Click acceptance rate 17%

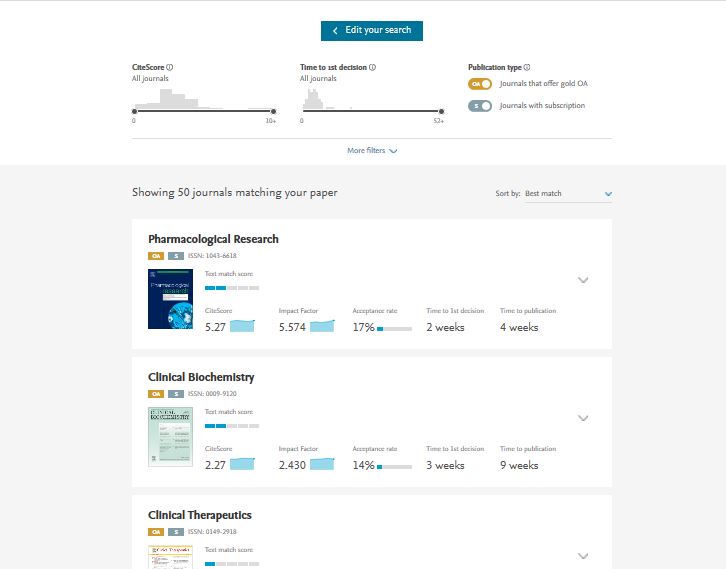pos(363,327)
